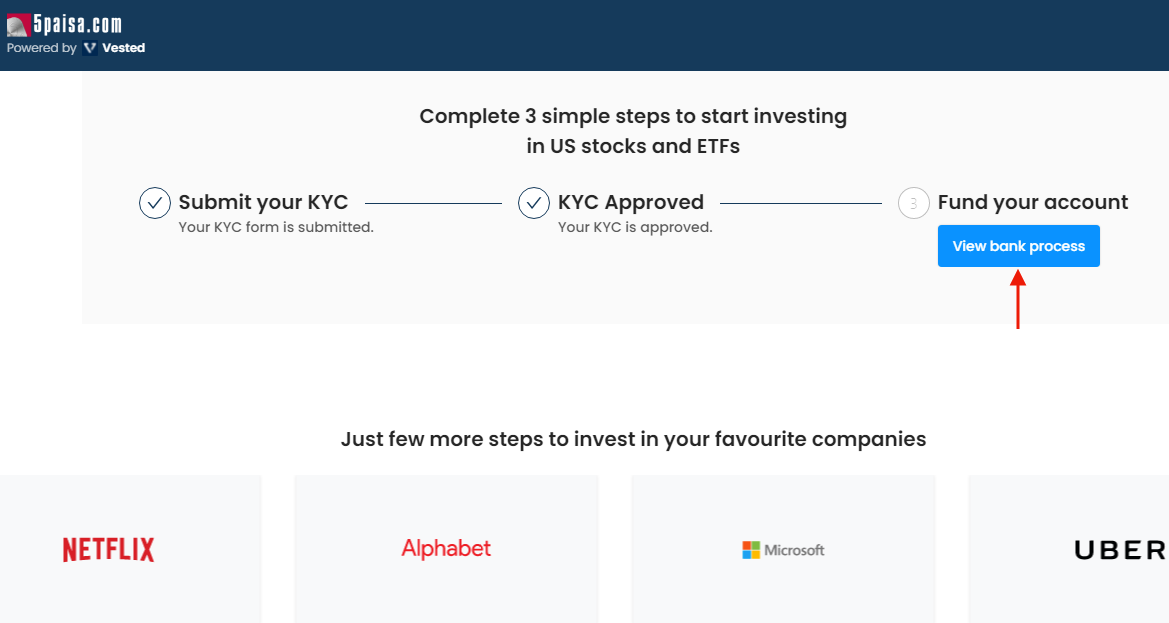
Task: Click the Netflix logo
Action: [107, 549]
